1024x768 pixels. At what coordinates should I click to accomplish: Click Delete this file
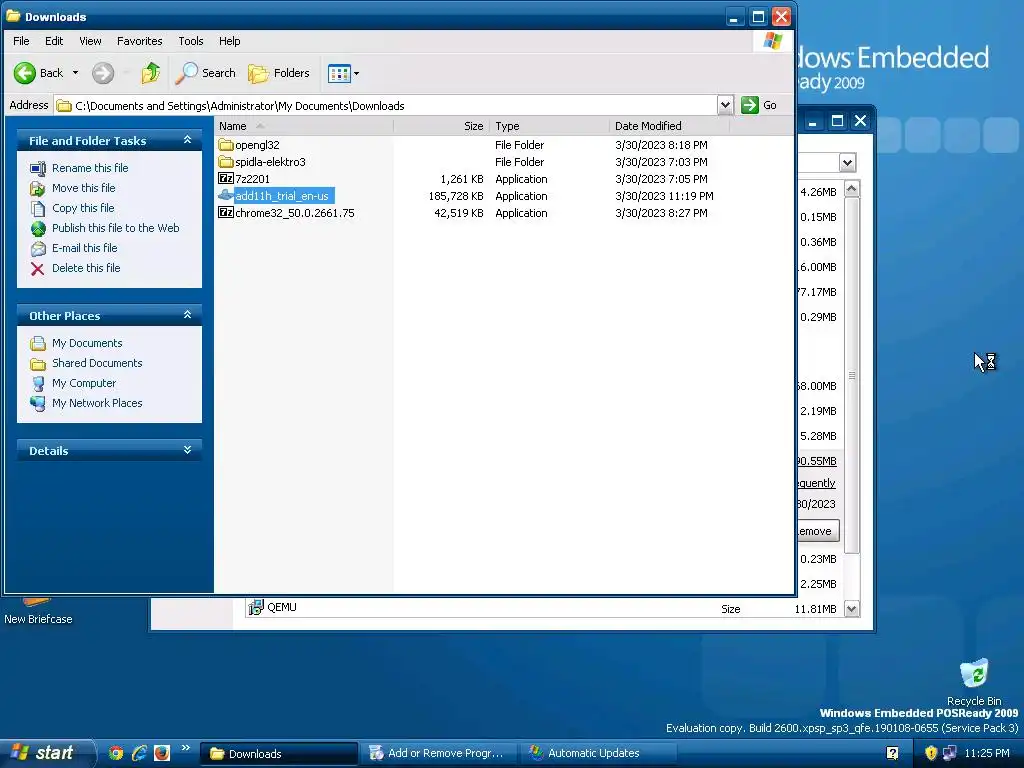pos(86,268)
